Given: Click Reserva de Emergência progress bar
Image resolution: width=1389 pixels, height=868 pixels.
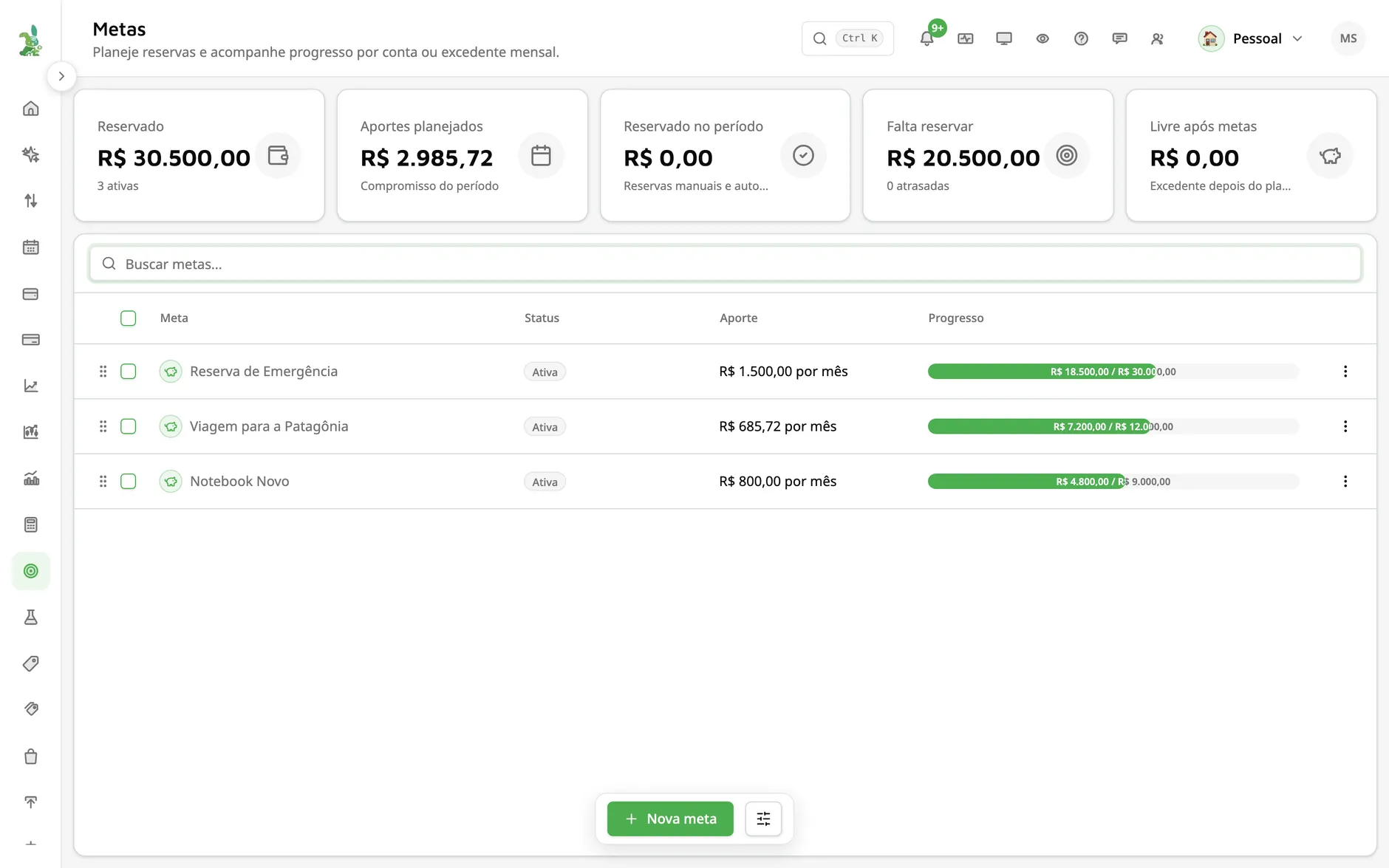Looking at the screenshot, I should click(x=1113, y=372).
